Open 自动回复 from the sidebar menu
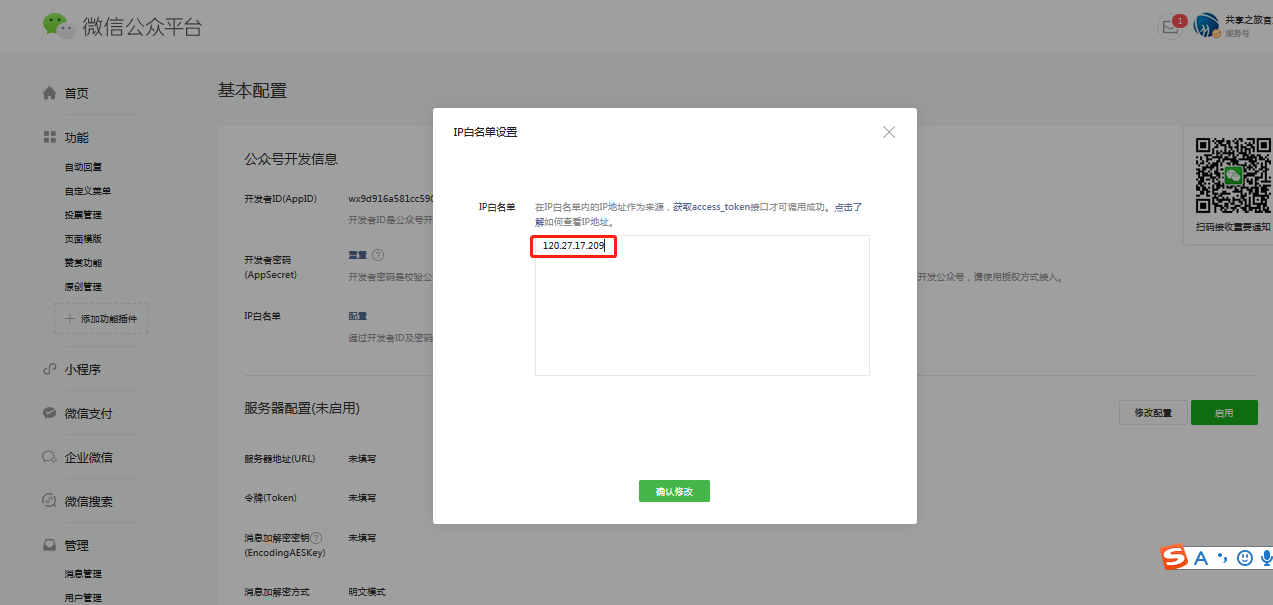Viewport: 1273px width, 605px height. [x=85, y=166]
